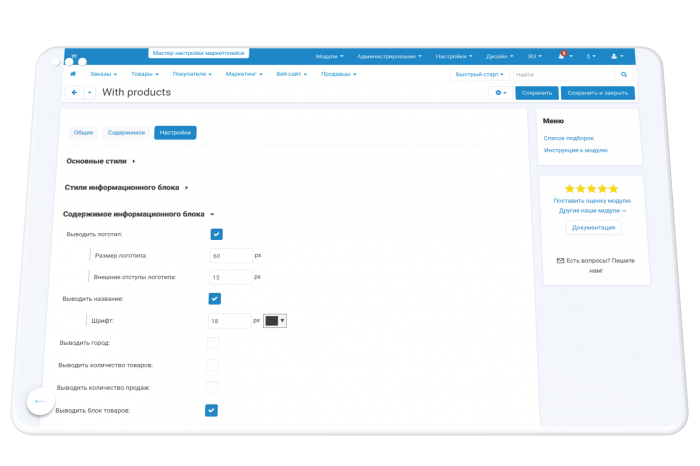Viewport: 700px width, 466px height.
Task: Open Список подборок link
Action: [x=568, y=138]
